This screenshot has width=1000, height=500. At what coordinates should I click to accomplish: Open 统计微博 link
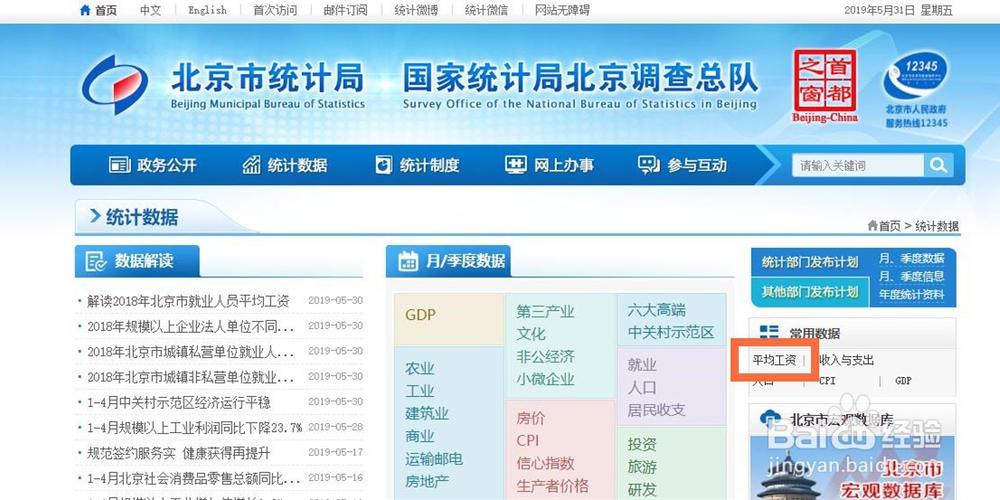(x=416, y=10)
